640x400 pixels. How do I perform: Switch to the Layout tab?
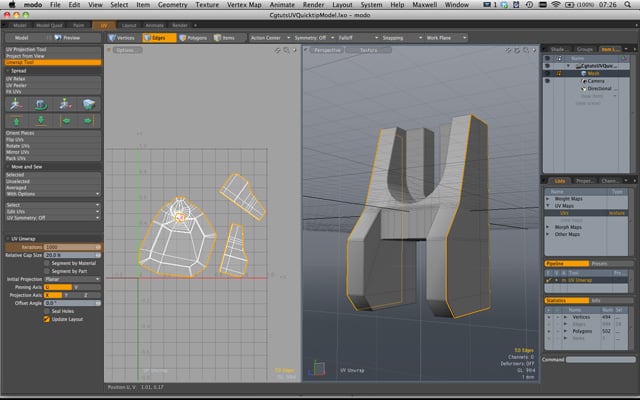point(129,24)
